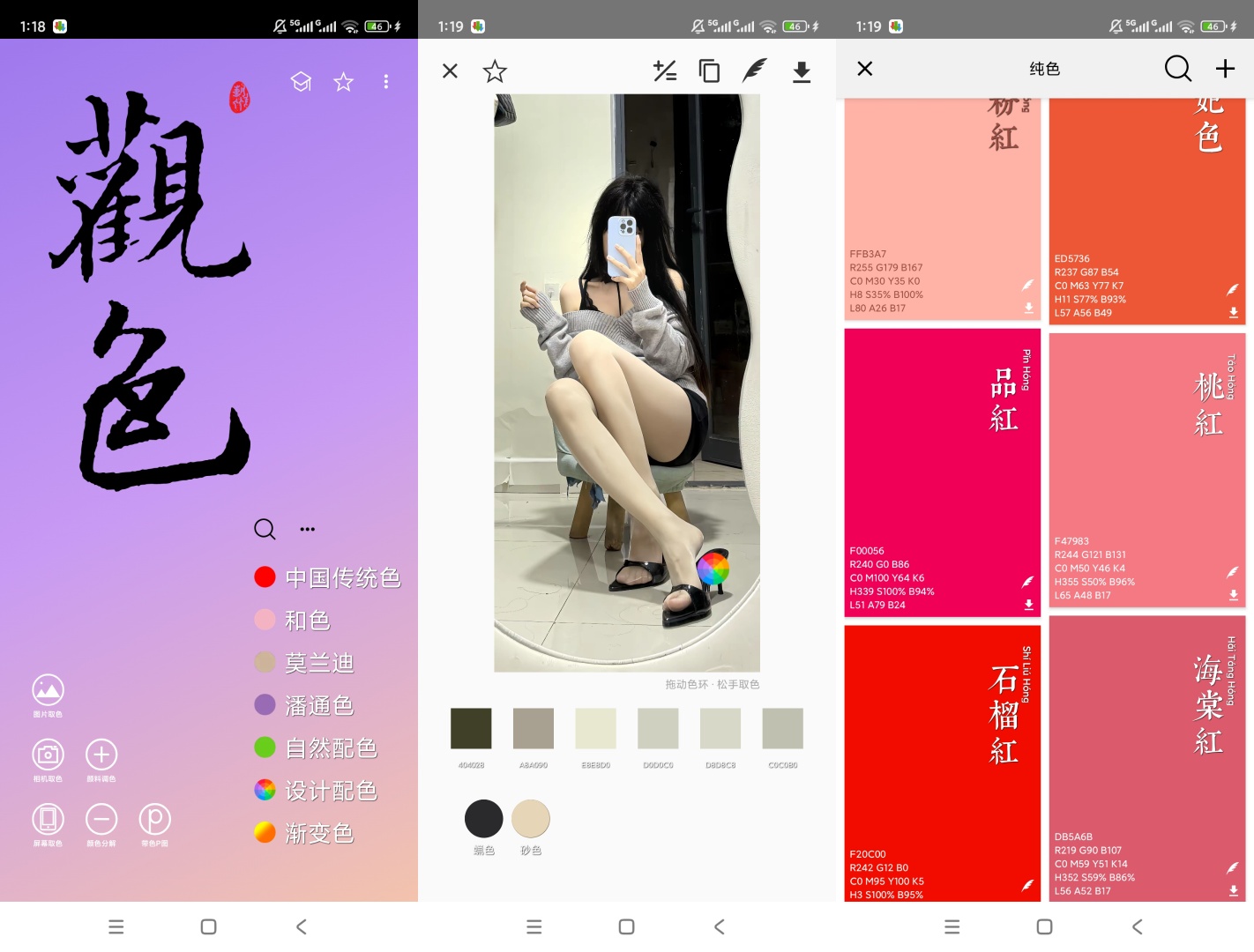Image resolution: width=1254 pixels, height=952 pixels.
Task: Select the 潘通色 palette category
Action: pos(304,705)
